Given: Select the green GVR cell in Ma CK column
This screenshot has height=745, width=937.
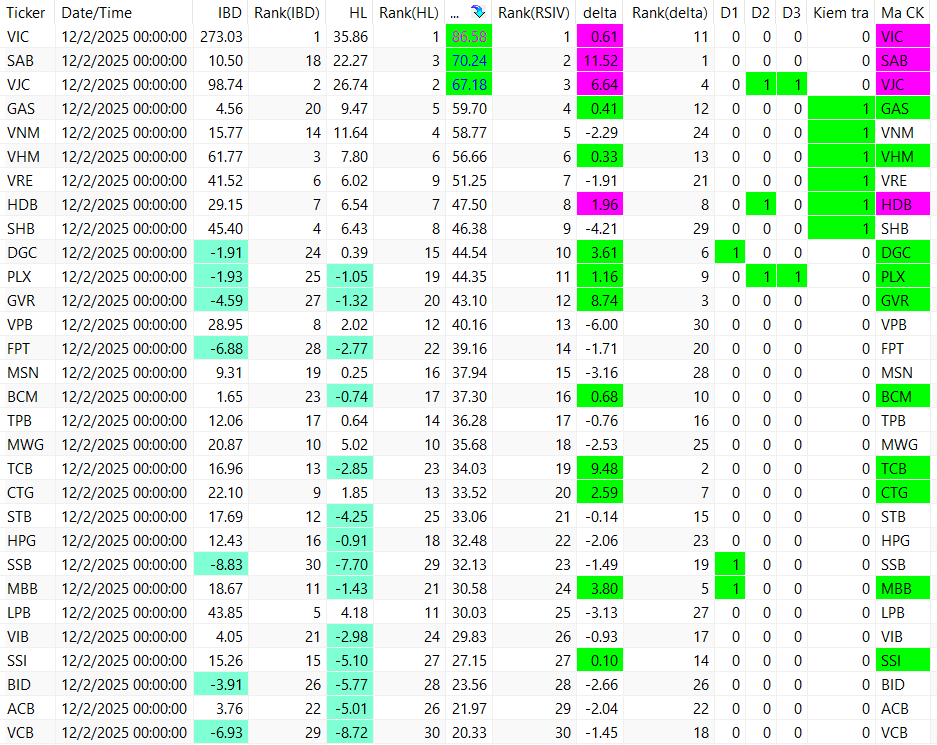Looking at the screenshot, I should click(903, 301).
